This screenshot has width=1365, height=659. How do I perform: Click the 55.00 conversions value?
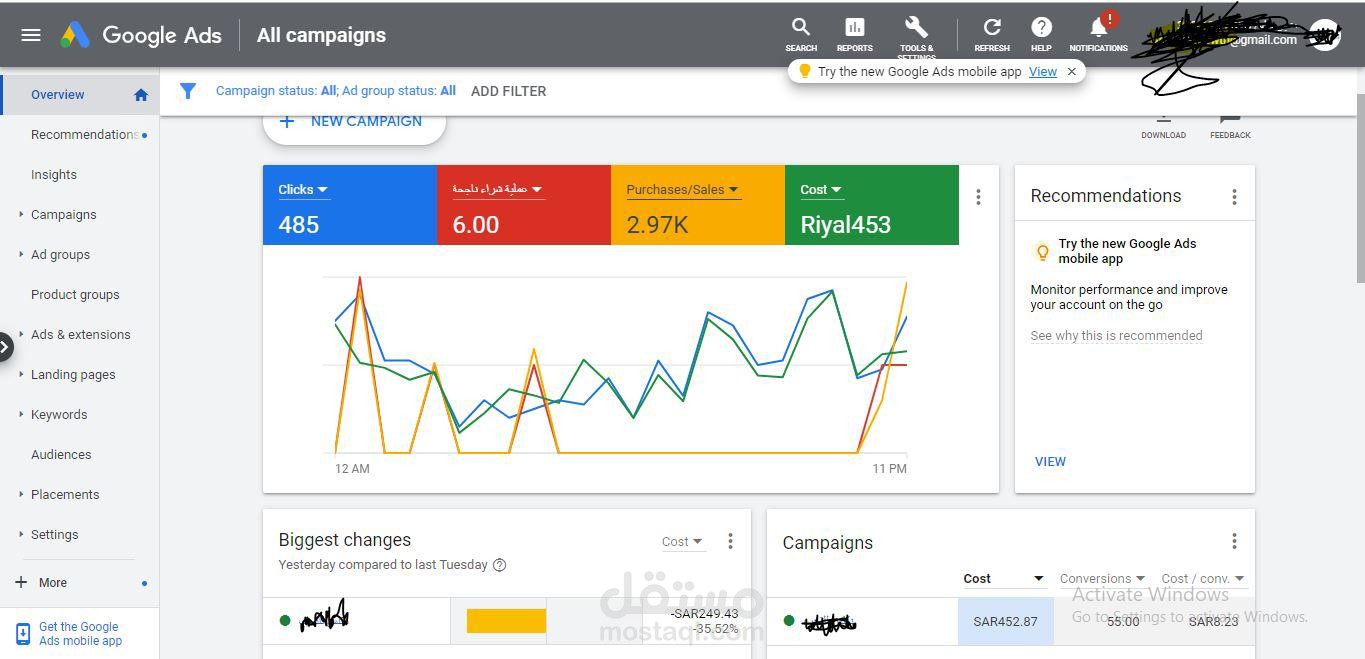pos(1123,622)
